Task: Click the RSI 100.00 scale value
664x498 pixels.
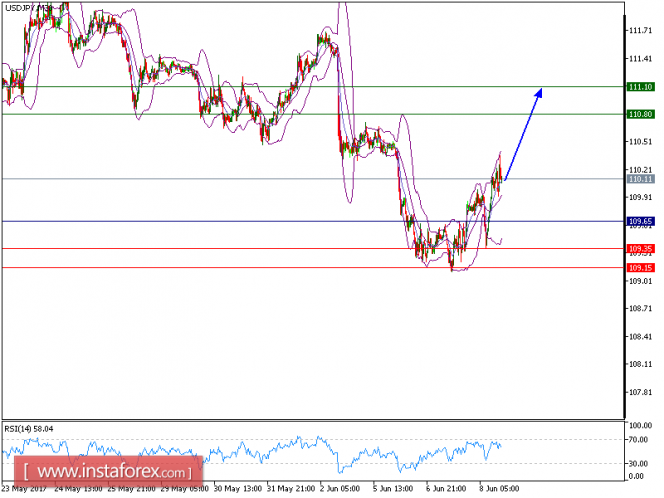Action: (x=640, y=426)
